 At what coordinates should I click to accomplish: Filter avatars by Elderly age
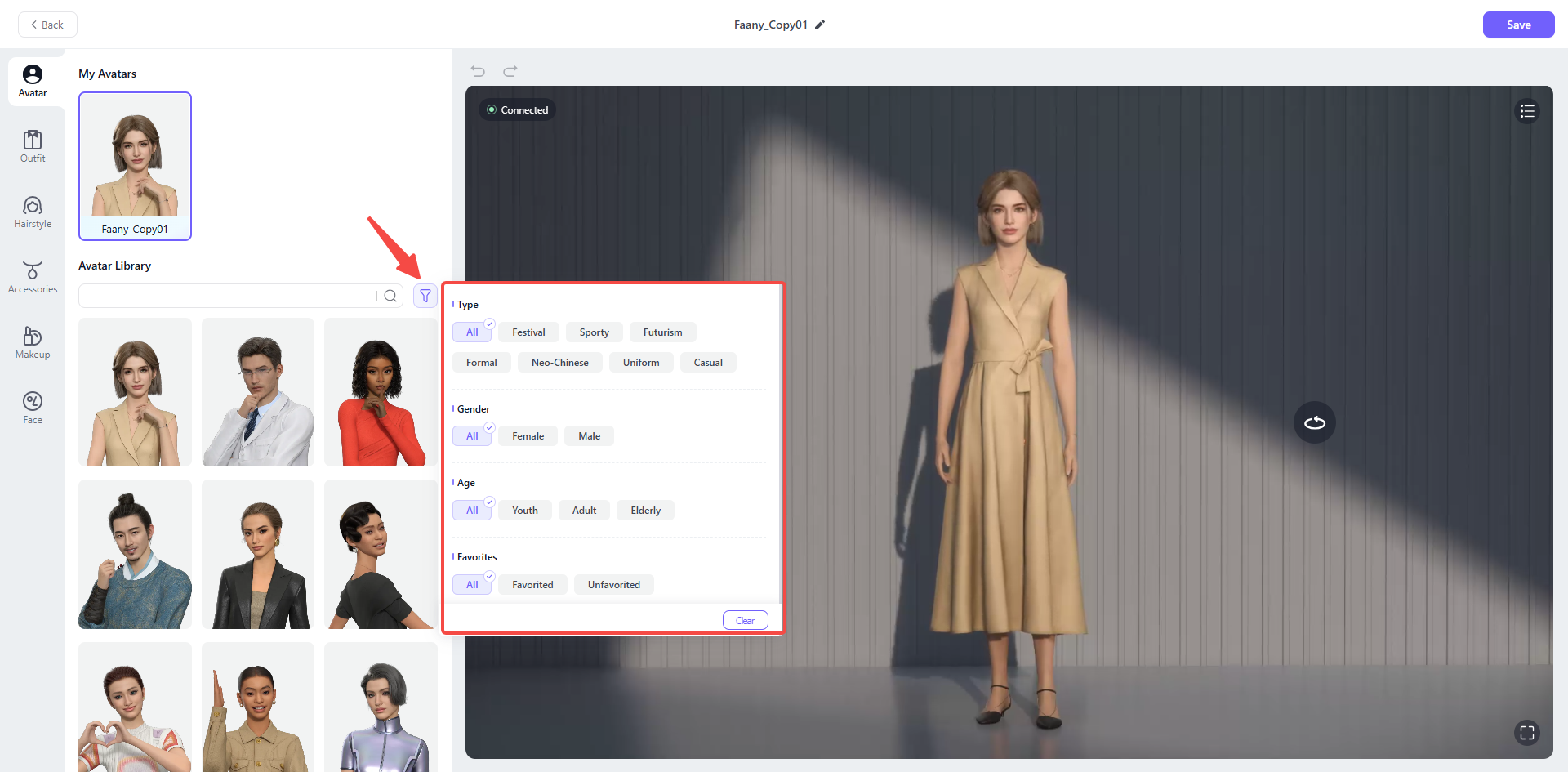click(x=645, y=510)
